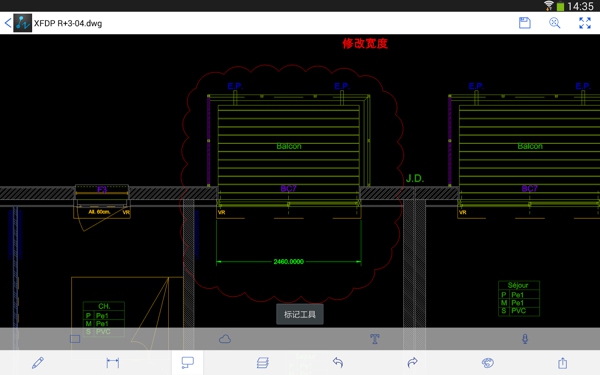This screenshot has height=375, width=600.
Task: Open the pencil draw tools
Action: [x=38, y=362]
